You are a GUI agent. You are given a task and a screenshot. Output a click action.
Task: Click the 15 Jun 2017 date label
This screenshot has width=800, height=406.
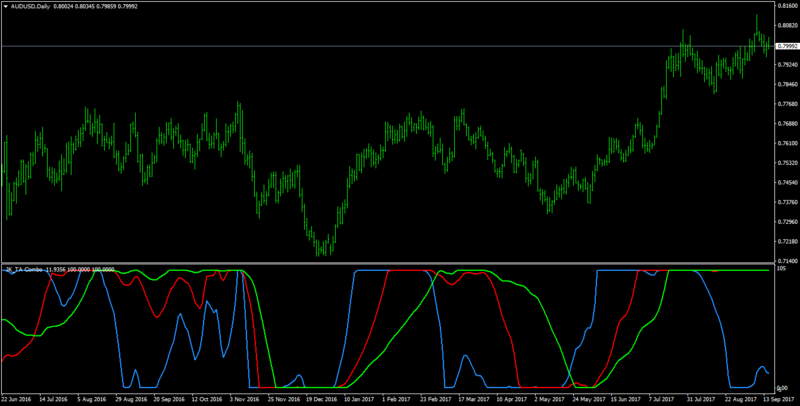[x=626, y=399]
